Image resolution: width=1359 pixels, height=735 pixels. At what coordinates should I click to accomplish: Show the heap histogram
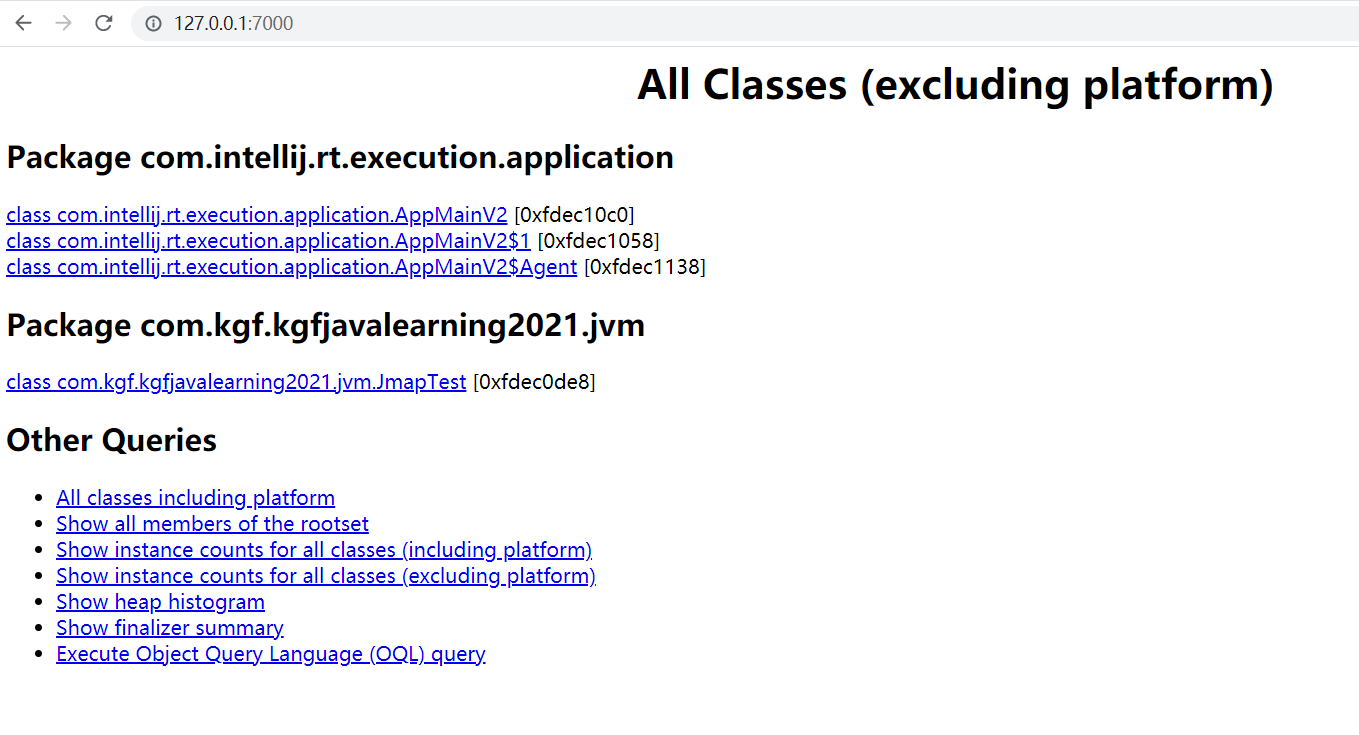160,601
